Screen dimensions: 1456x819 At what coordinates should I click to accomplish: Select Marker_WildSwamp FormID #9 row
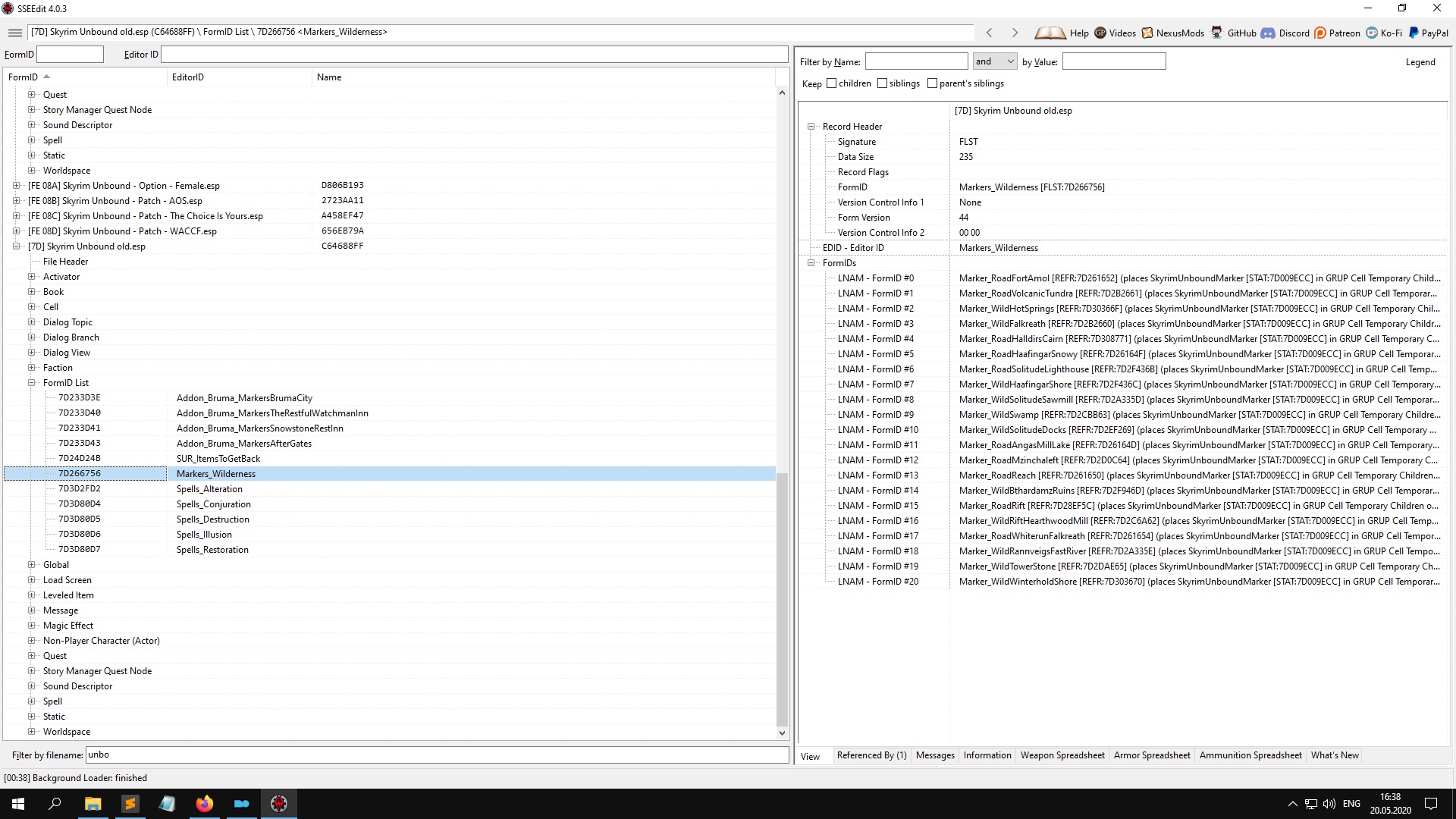tap(1123, 415)
